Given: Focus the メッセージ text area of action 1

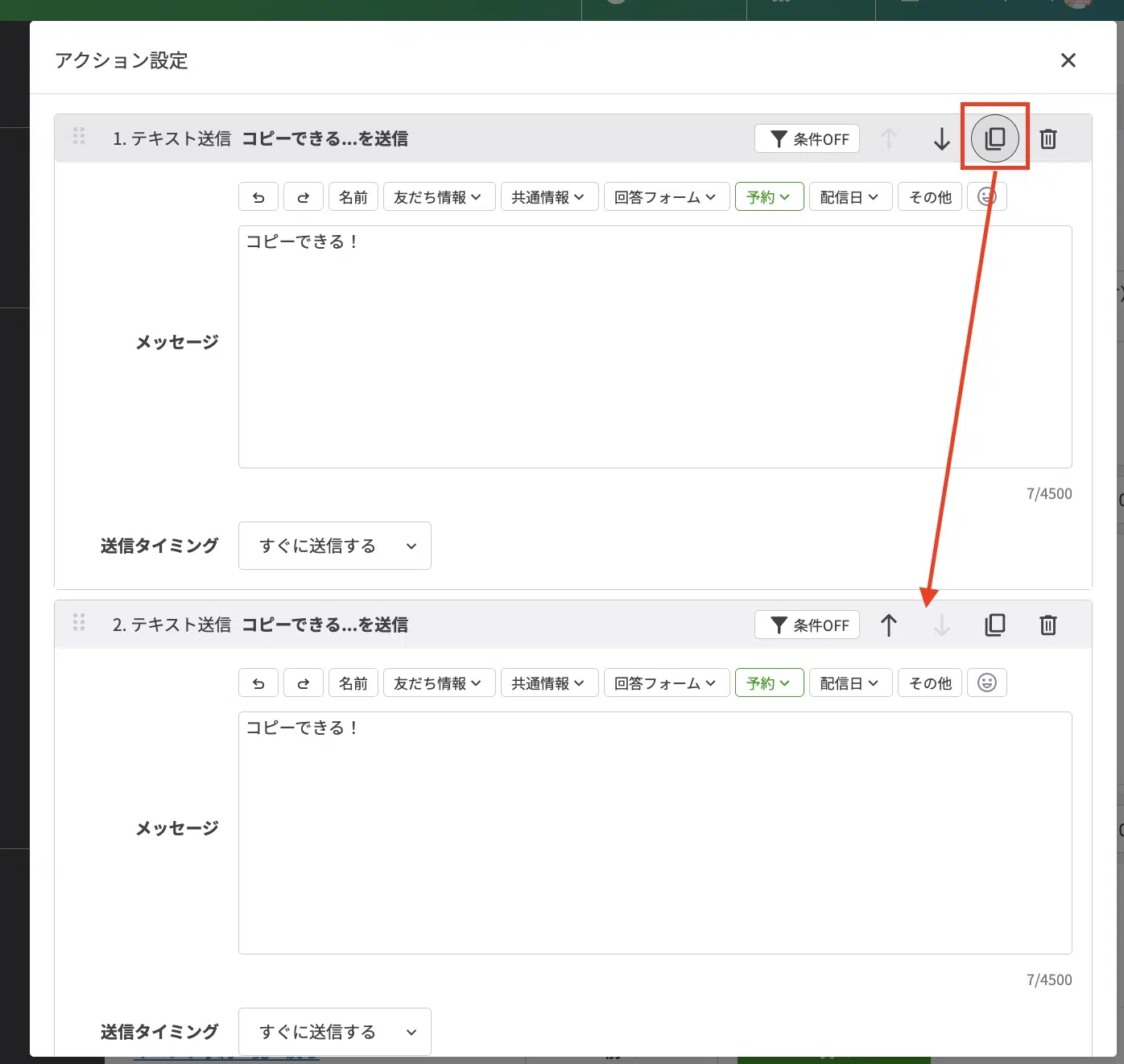Looking at the screenshot, I should [x=655, y=347].
